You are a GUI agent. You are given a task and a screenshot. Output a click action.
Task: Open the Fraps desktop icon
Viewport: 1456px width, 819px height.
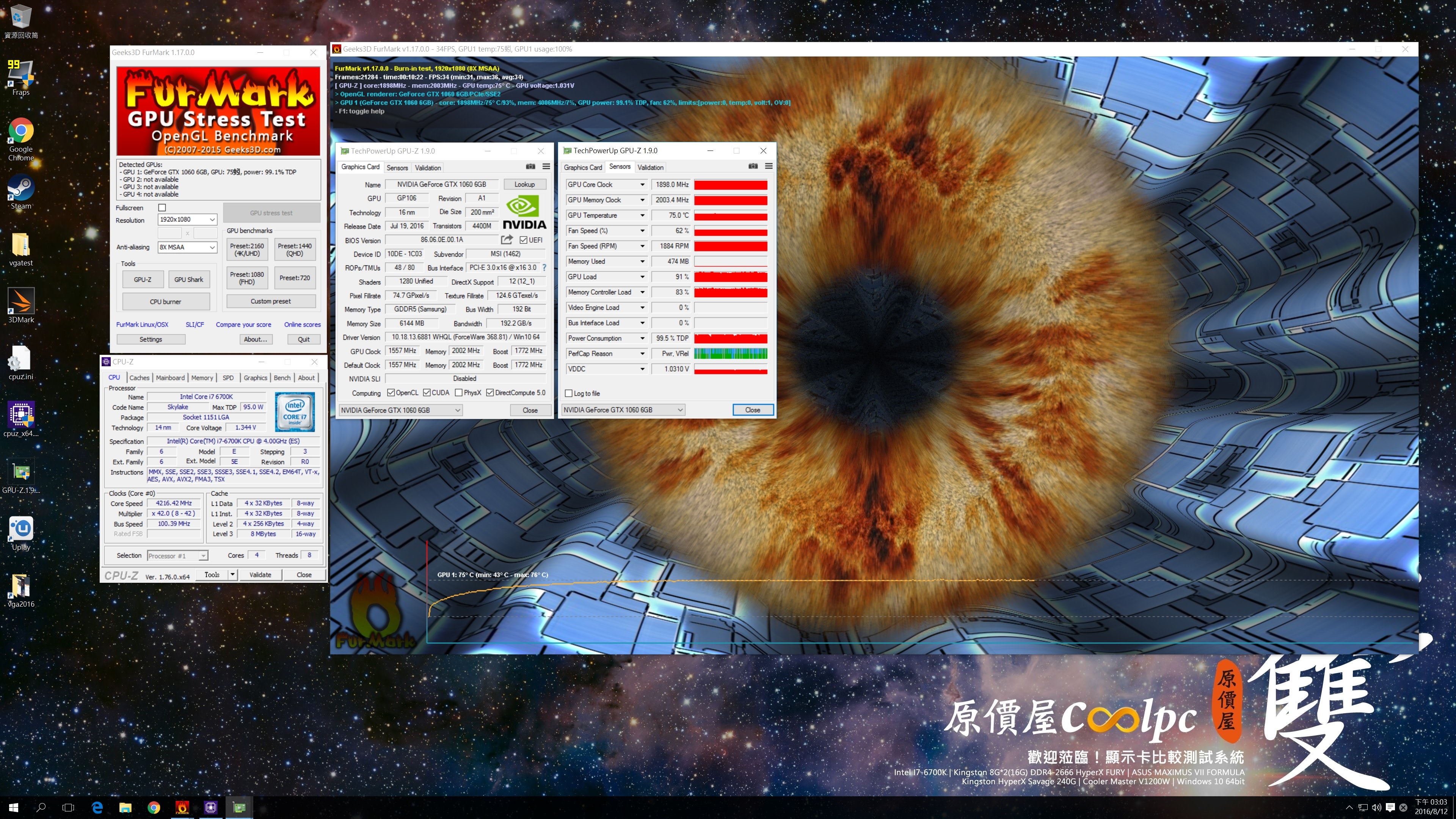click(21, 77)
